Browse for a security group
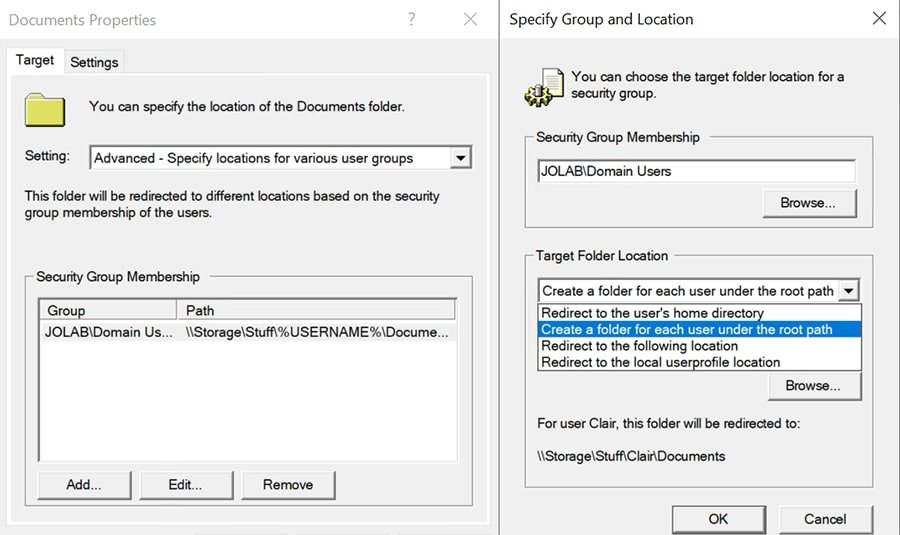Viewport: 900px width, 535px height. click(x=808, y=203)
